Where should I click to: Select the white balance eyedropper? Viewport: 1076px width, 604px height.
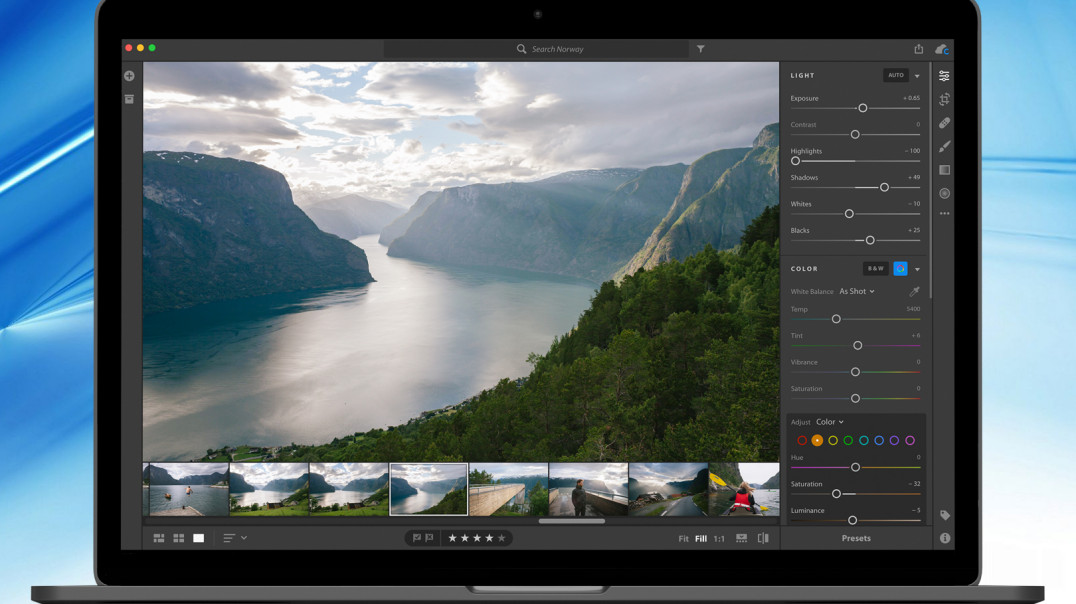pos(914,292)
